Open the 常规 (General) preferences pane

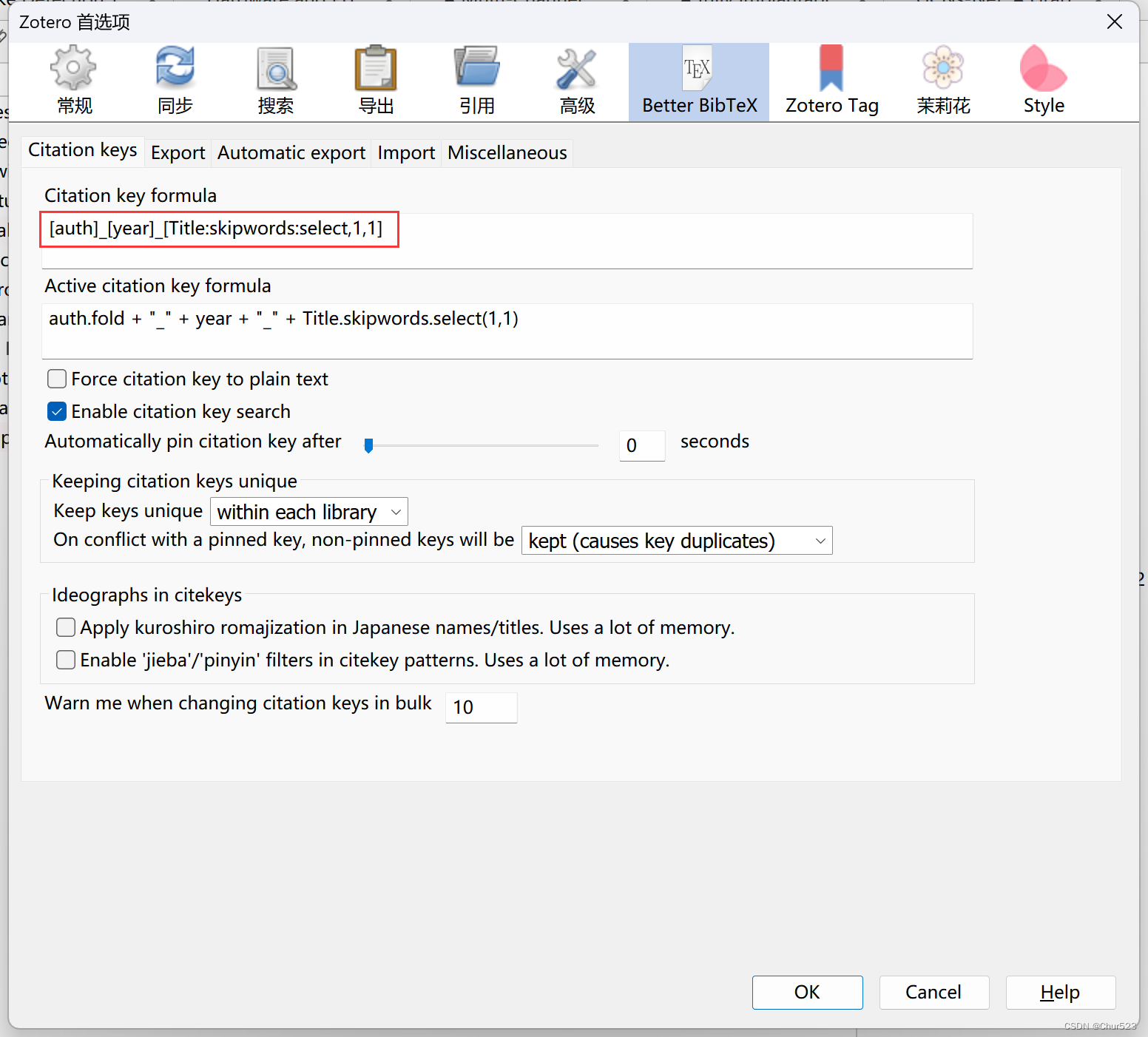pos(74,81)
